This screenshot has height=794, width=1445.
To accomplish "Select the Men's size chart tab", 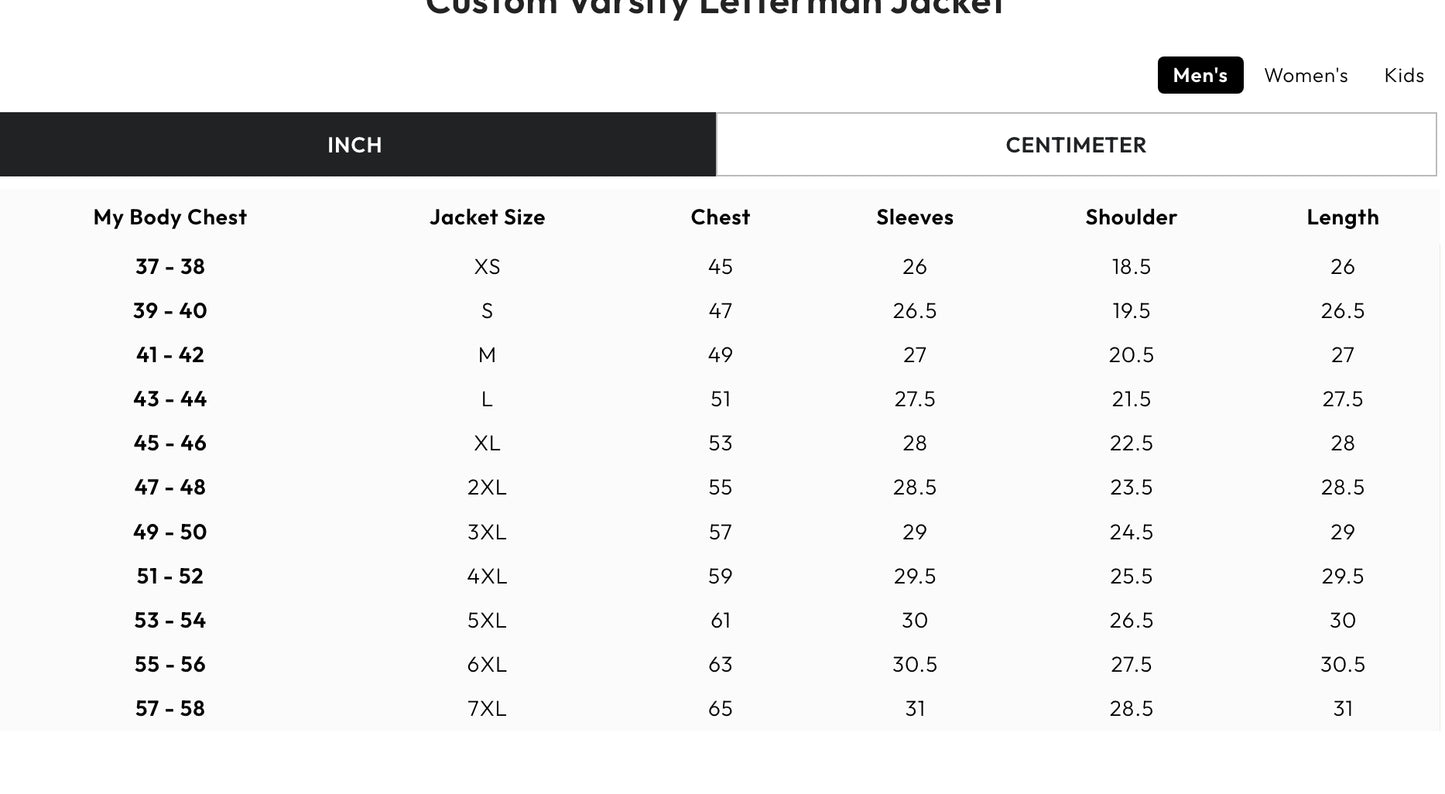I will tap(1200, 73).
